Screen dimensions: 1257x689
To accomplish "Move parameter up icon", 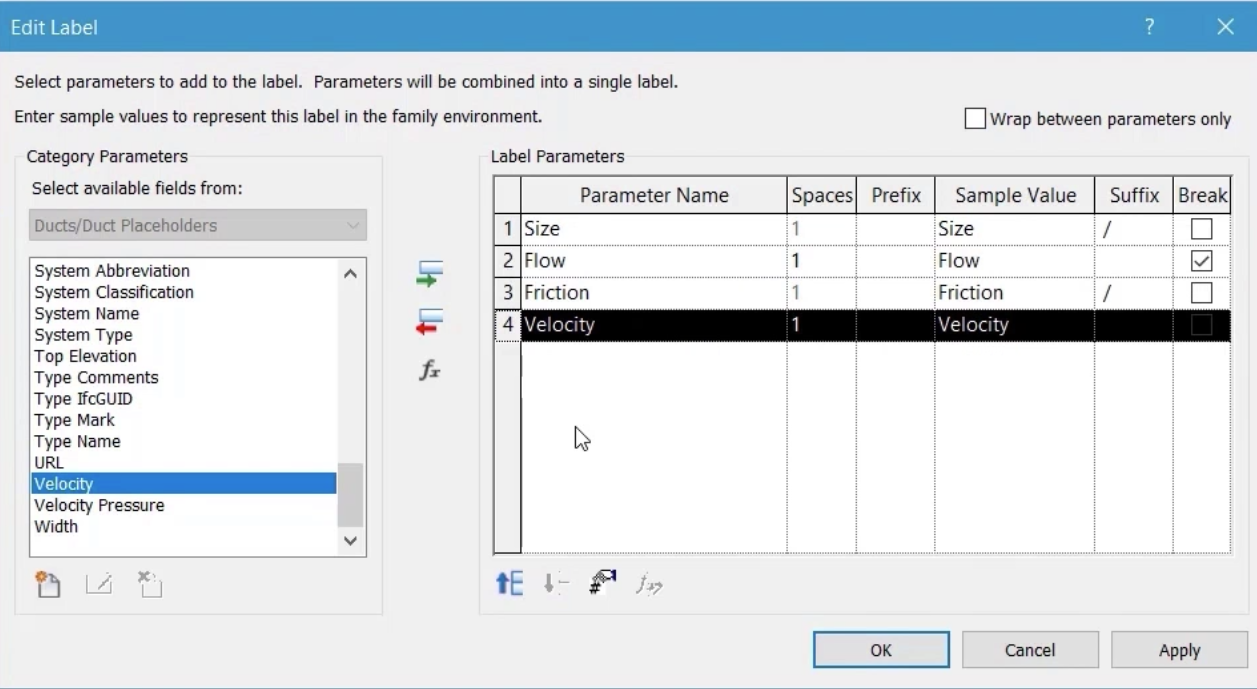I will coord(510,585).
